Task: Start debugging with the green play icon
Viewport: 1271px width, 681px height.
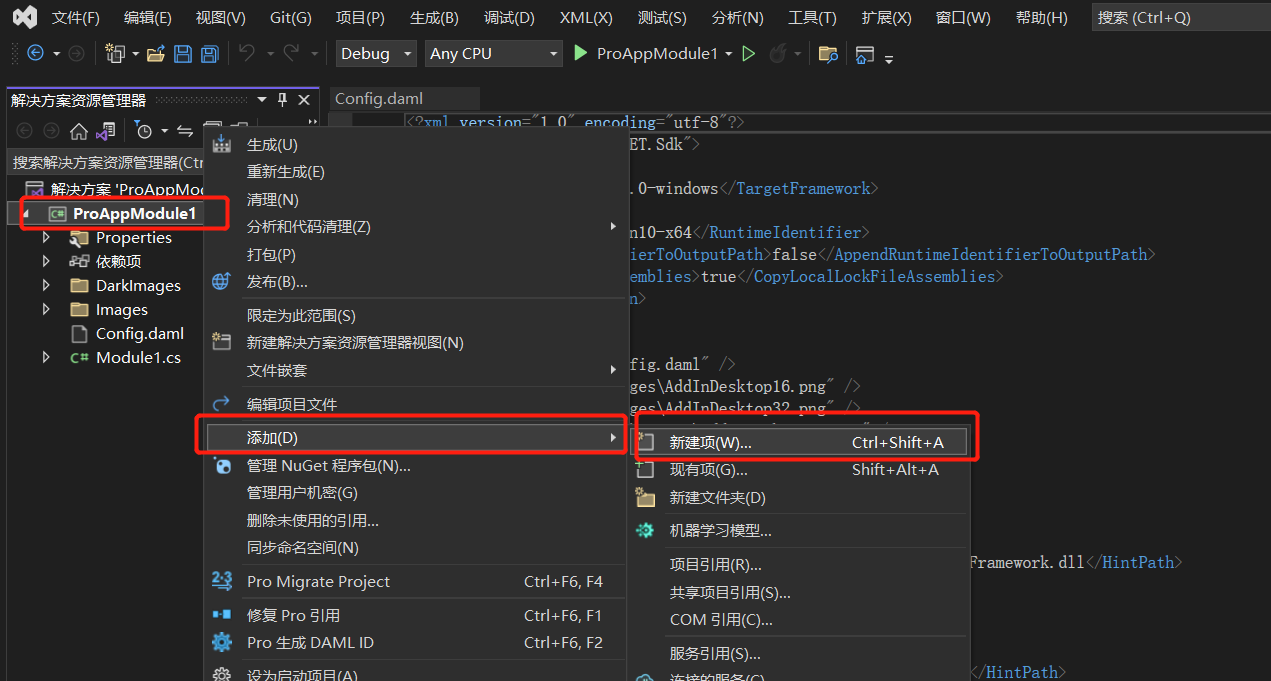Action: [581, 53]
